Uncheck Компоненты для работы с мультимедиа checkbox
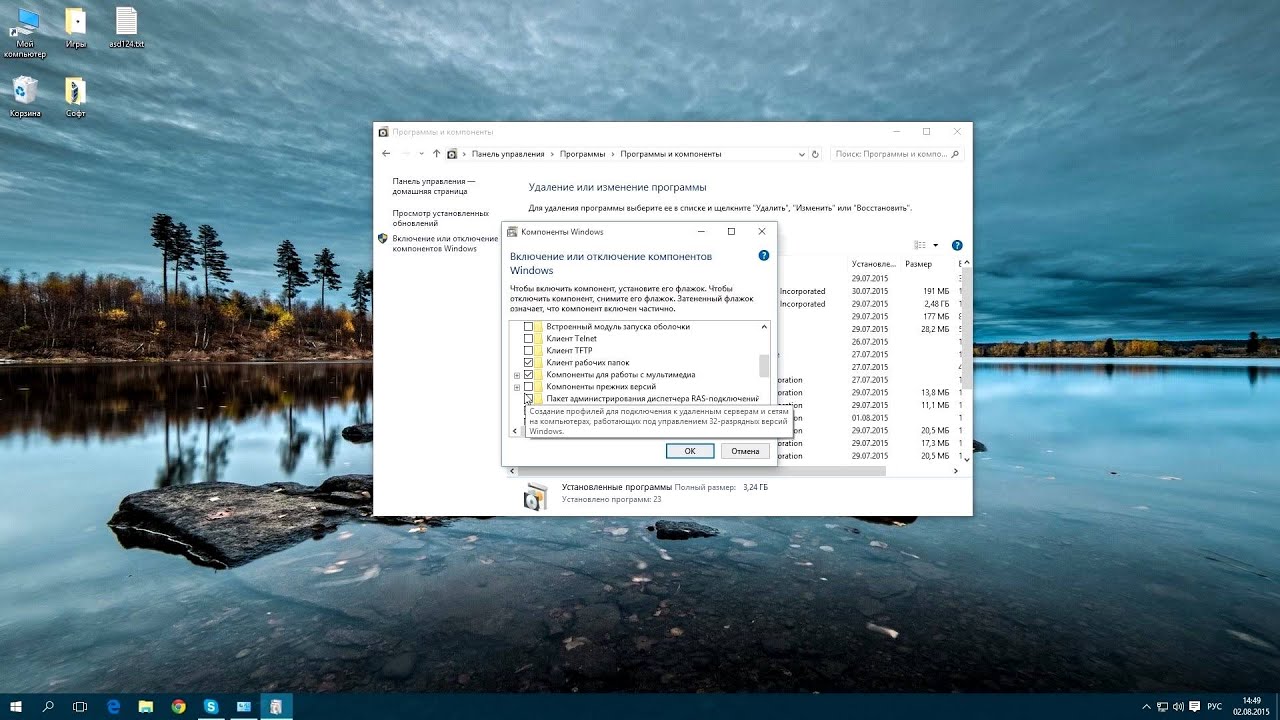Image resolution: width=1280 pixels, height=720 pixels. coord(529,375)
